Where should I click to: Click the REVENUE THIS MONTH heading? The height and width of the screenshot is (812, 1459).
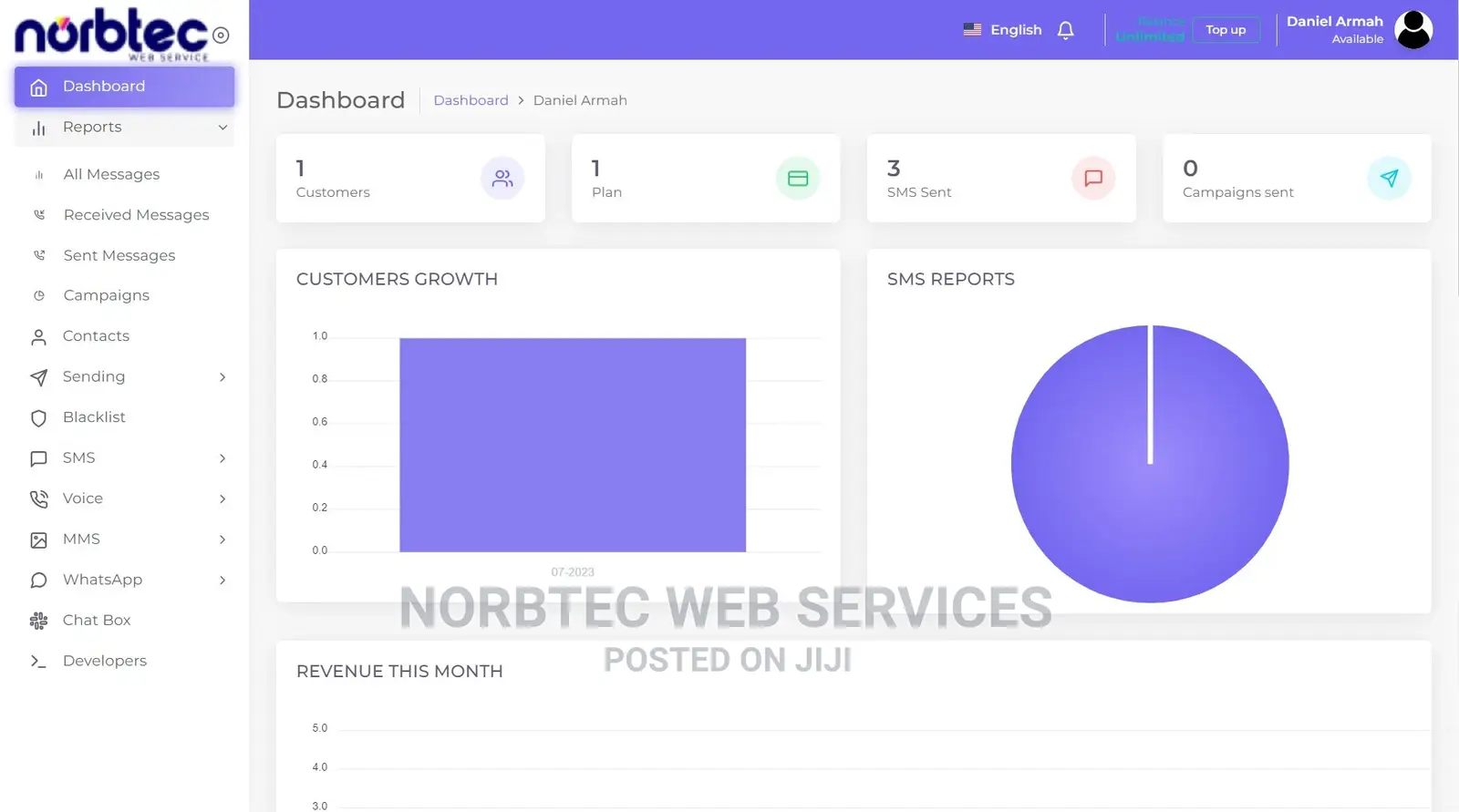(399, 672)
